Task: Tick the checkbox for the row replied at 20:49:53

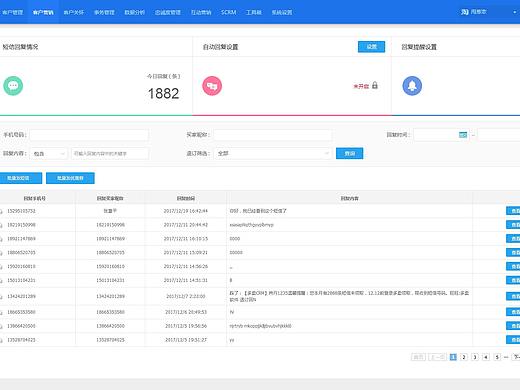Action: coord(1,312)
